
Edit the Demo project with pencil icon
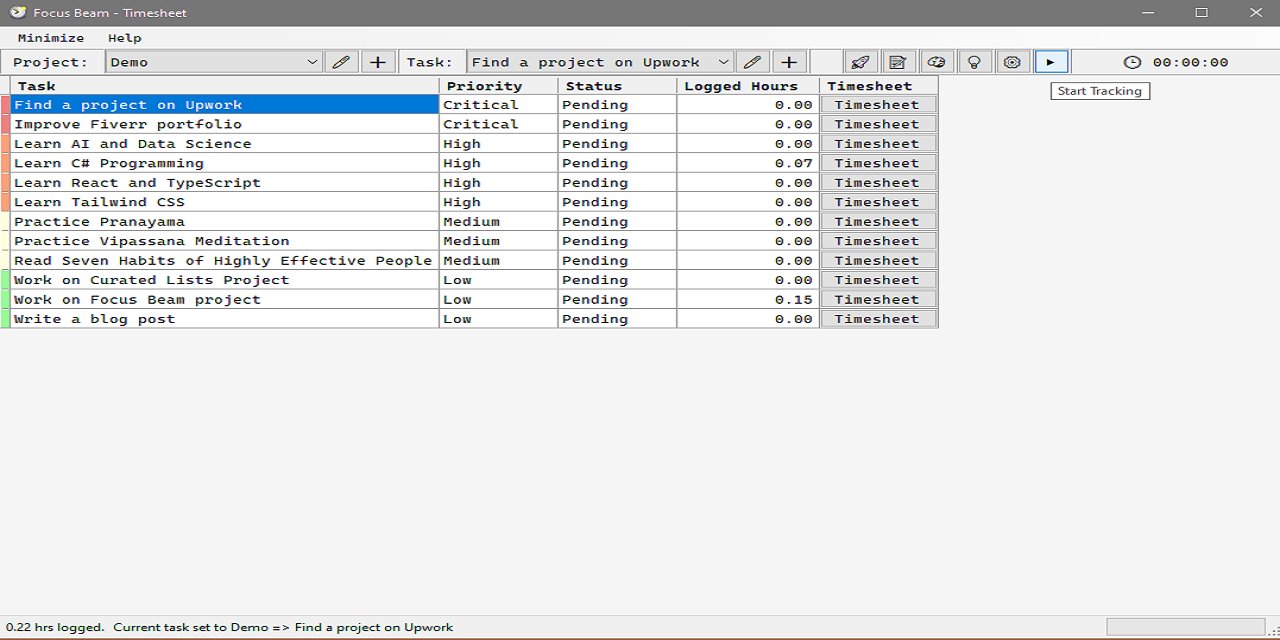[341, 62]
